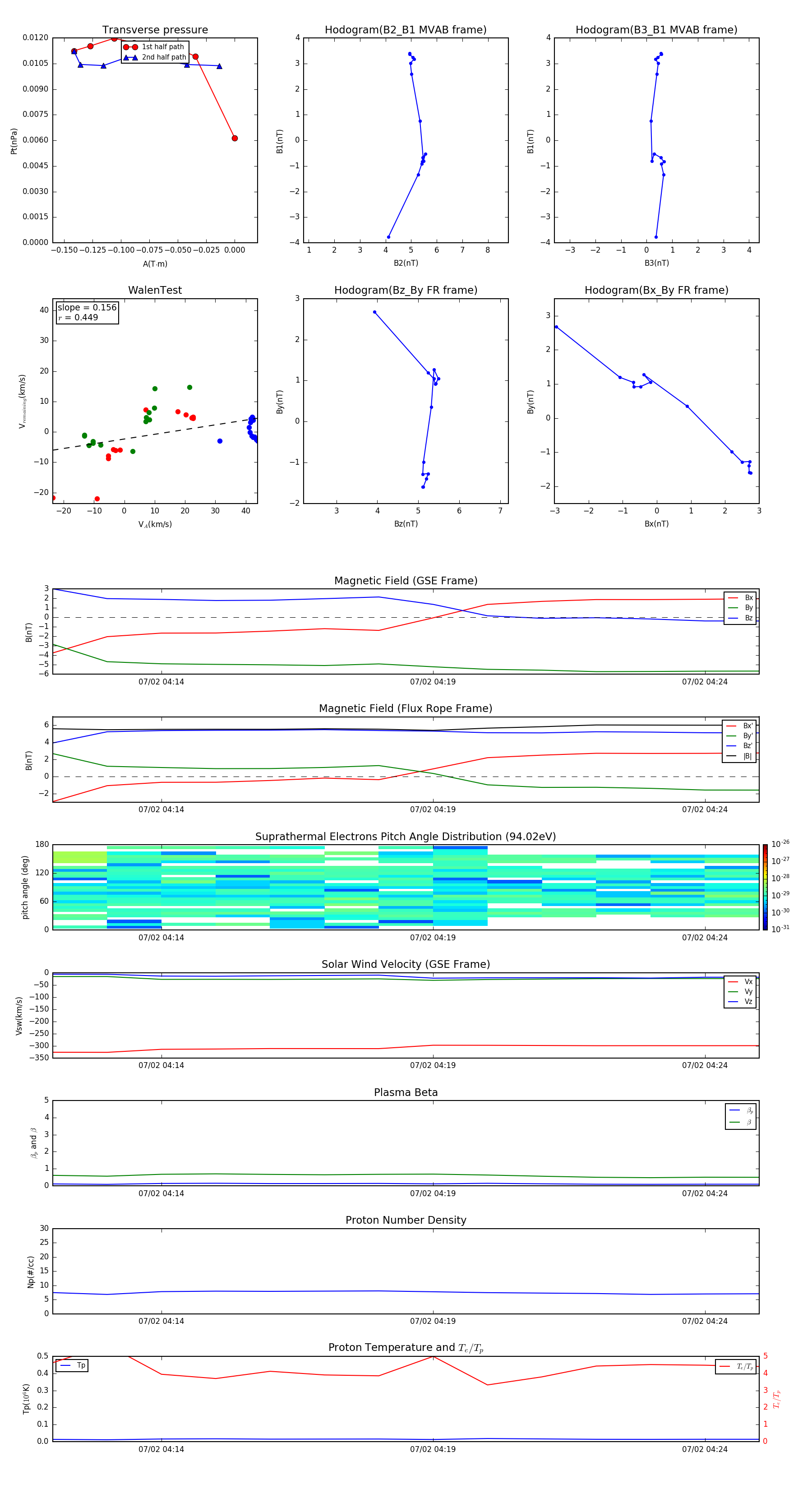Click 'Bz' in the GSE magnetic field legend
Viewport: 812px width, 1489px height.
(740, 618)
